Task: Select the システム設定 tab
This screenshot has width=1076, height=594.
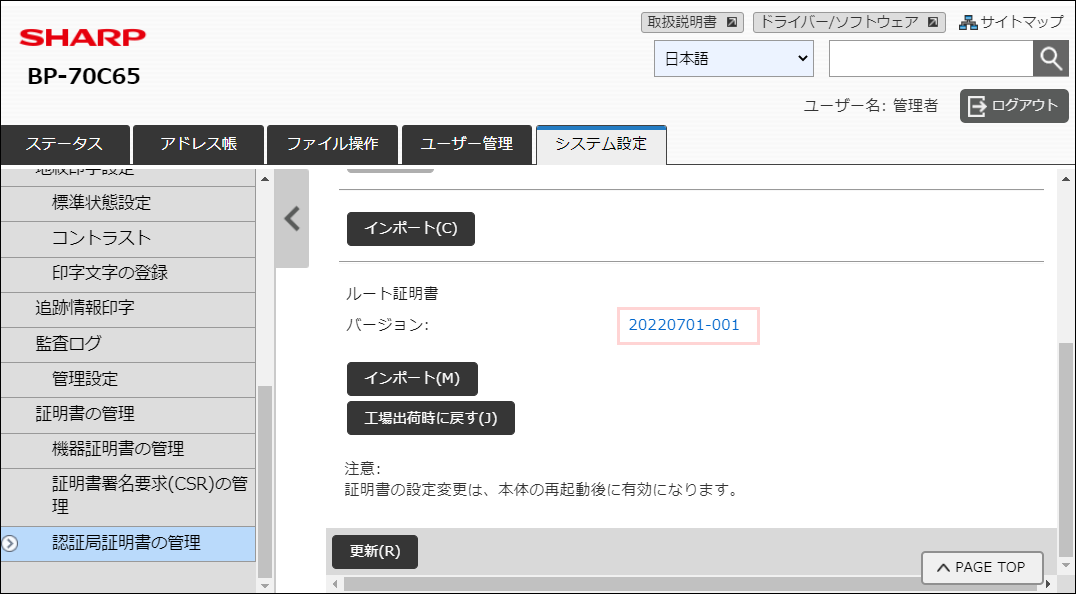Action: coord(601,144)
